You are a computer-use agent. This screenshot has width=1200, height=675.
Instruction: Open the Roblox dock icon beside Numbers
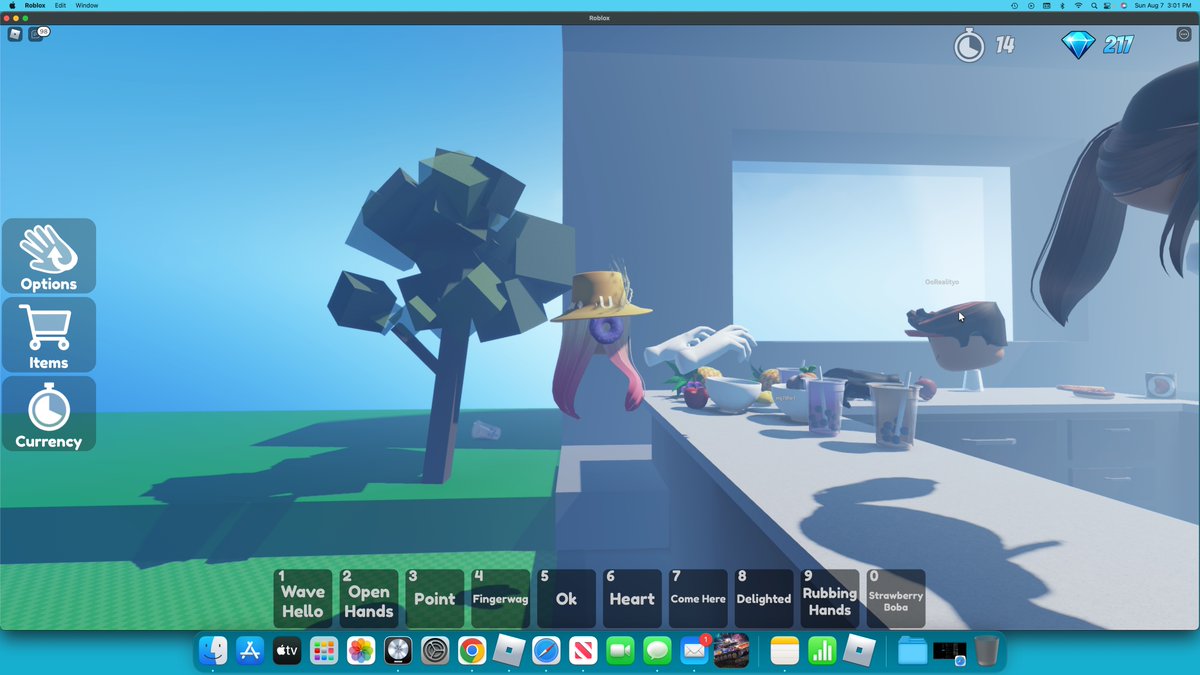click(859, 651)
